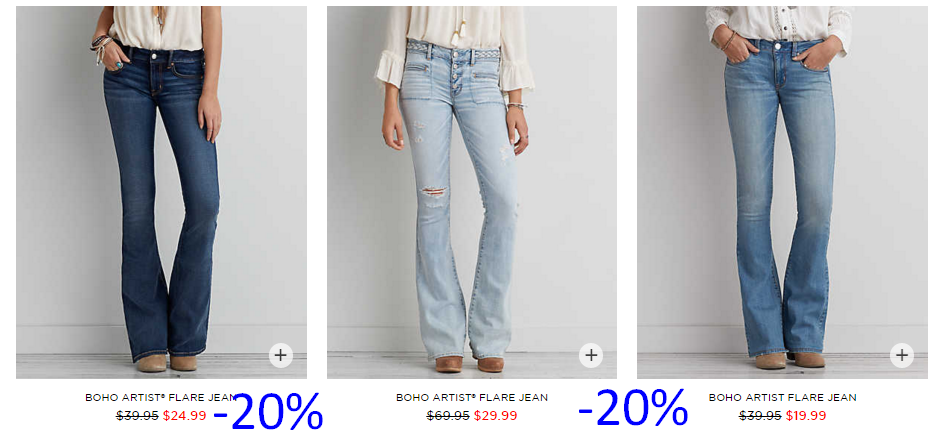
Task: Click first crossed-out $39.95 price
Action: 137,415
